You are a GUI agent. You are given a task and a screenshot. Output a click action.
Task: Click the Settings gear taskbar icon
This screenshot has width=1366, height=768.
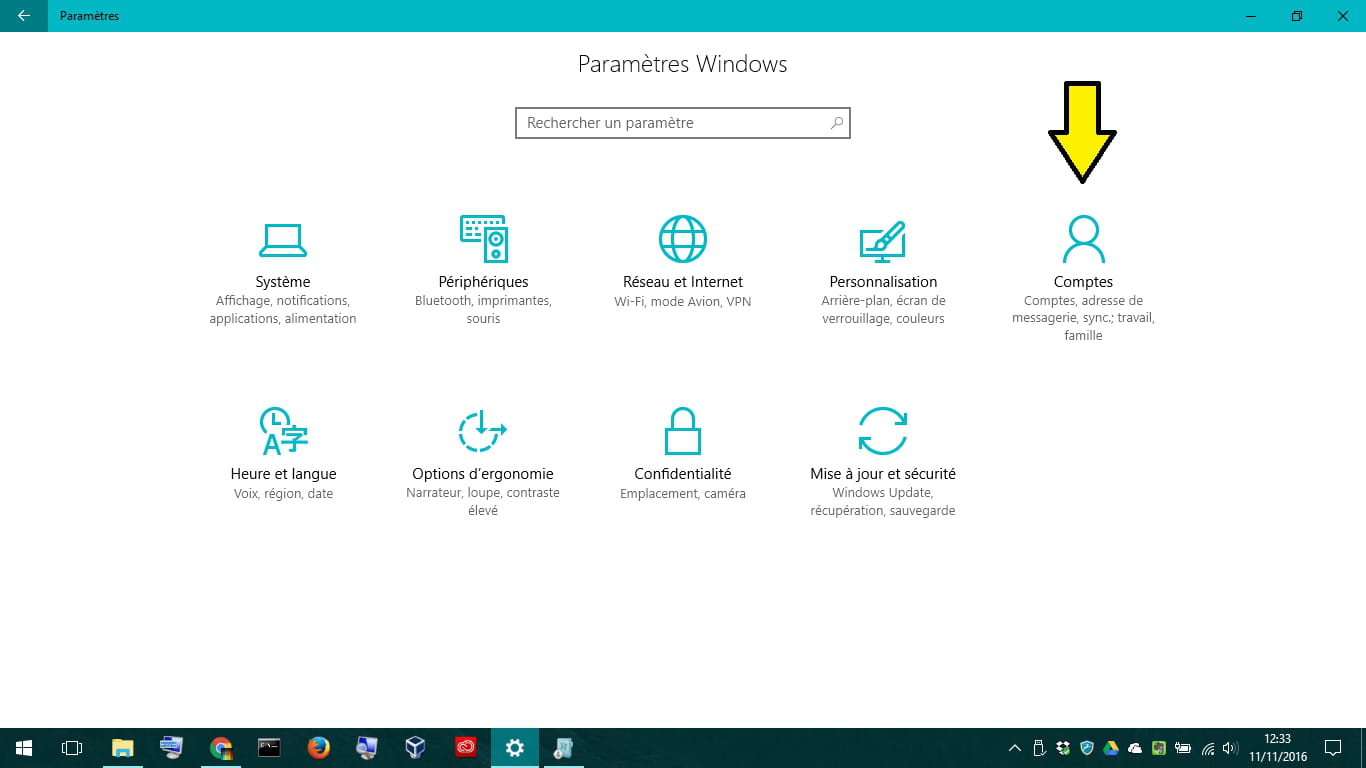click(x=514, y=748)
